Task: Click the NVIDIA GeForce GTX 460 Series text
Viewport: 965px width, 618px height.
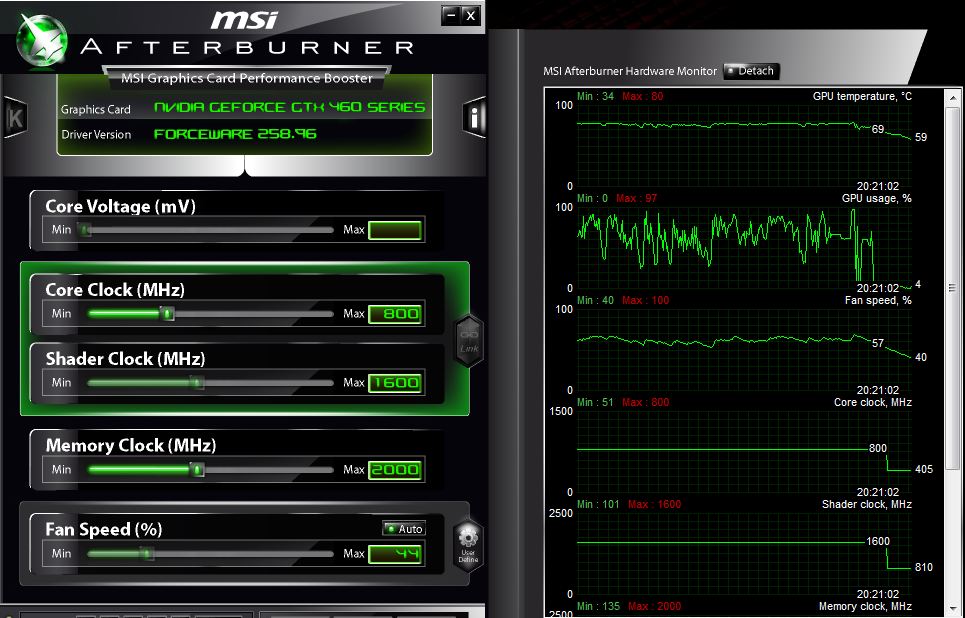Action: click(289, 107)
